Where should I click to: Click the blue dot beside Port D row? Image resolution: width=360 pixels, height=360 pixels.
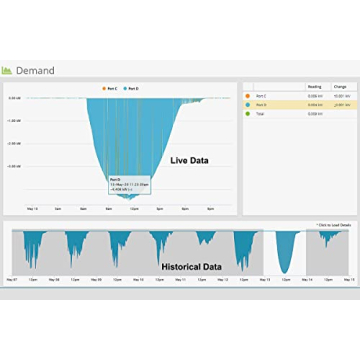point(247,105)
